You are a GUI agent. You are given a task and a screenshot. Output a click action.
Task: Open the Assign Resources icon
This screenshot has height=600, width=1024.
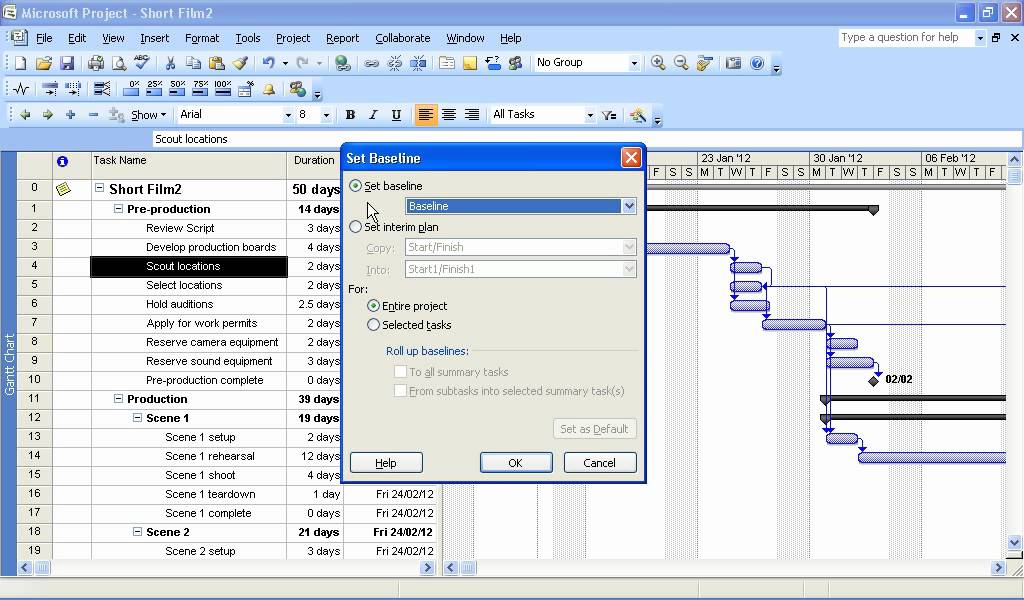516,63
